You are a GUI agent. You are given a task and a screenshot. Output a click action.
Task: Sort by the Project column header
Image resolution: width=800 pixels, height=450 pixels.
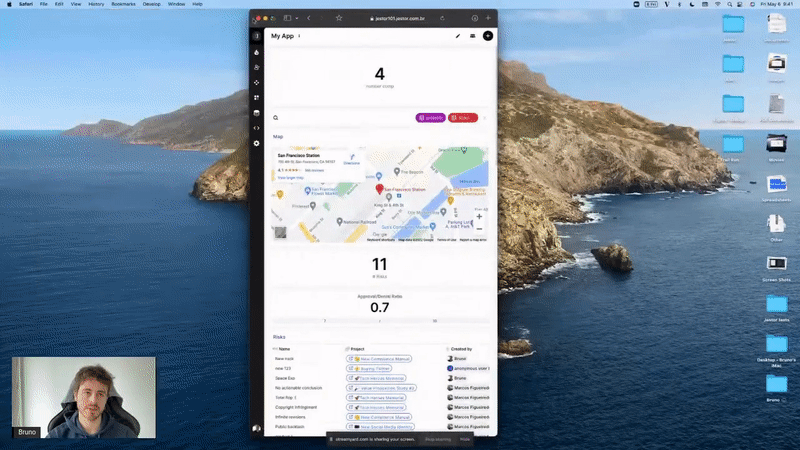(357, 349)
